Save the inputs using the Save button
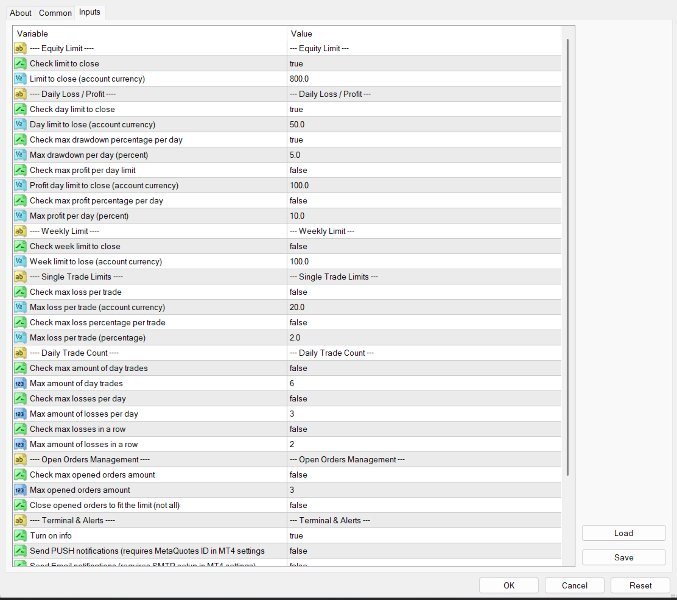This screenshot has width=677, height=600. (623, 557)
